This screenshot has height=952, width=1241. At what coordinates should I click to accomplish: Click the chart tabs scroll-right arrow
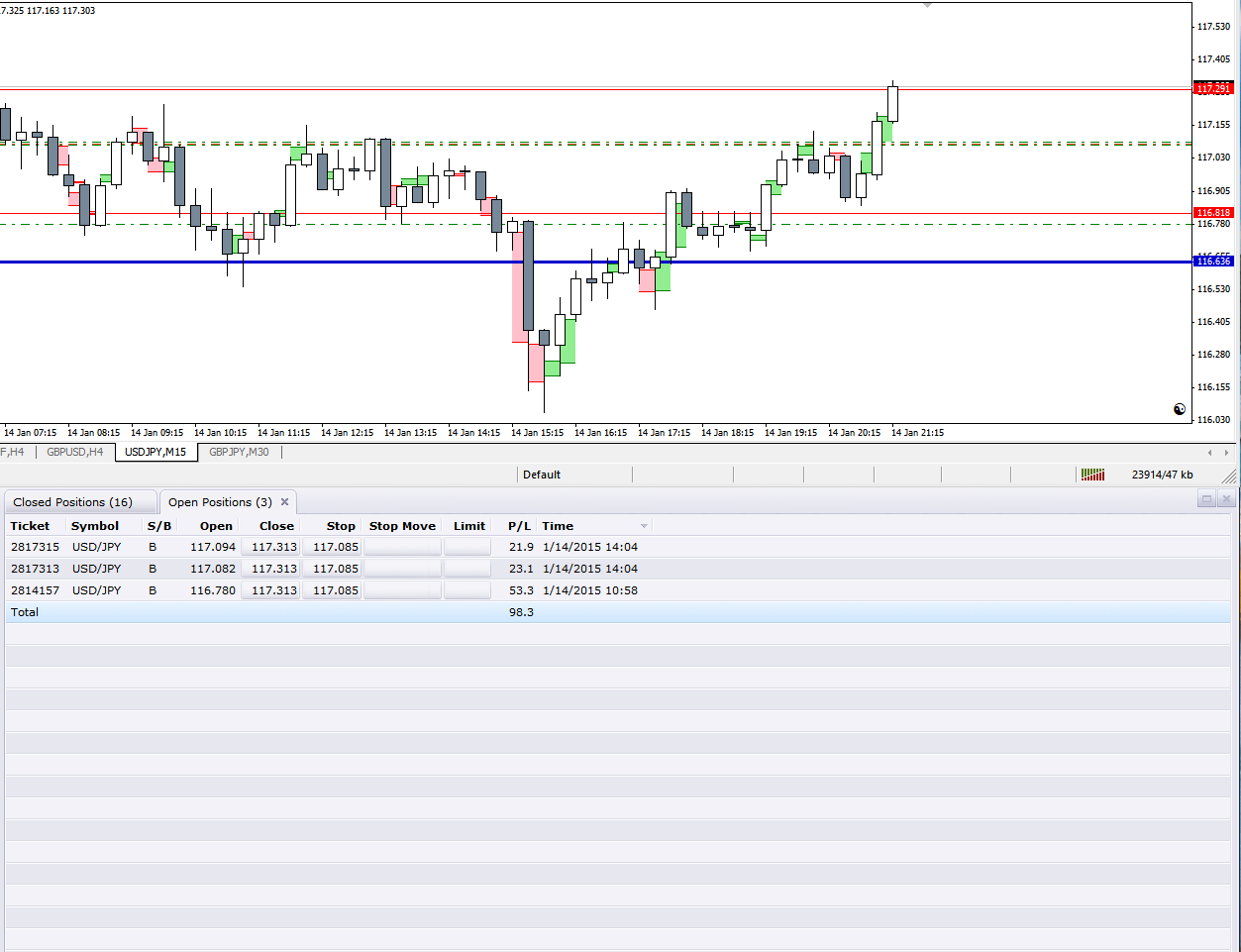(1227, 453)
